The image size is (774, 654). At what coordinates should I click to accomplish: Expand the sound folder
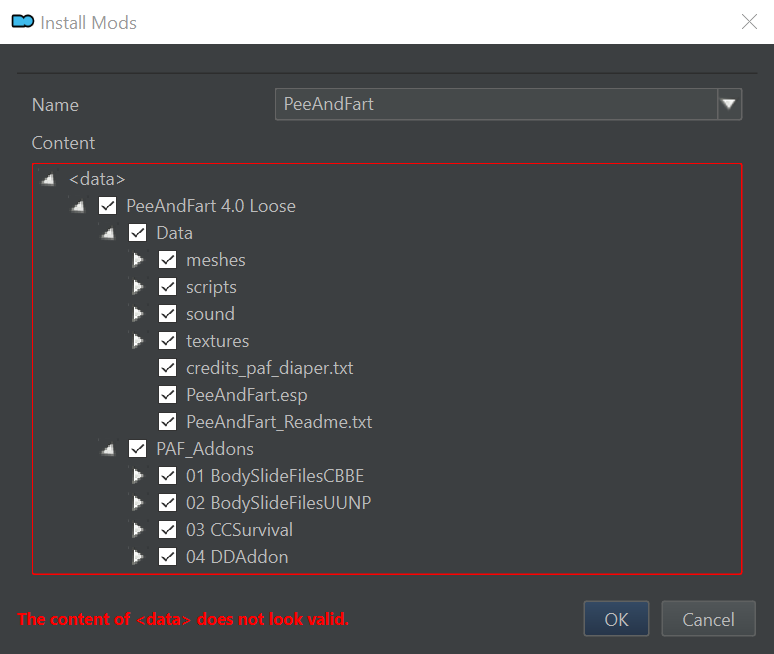coord(138,314)
